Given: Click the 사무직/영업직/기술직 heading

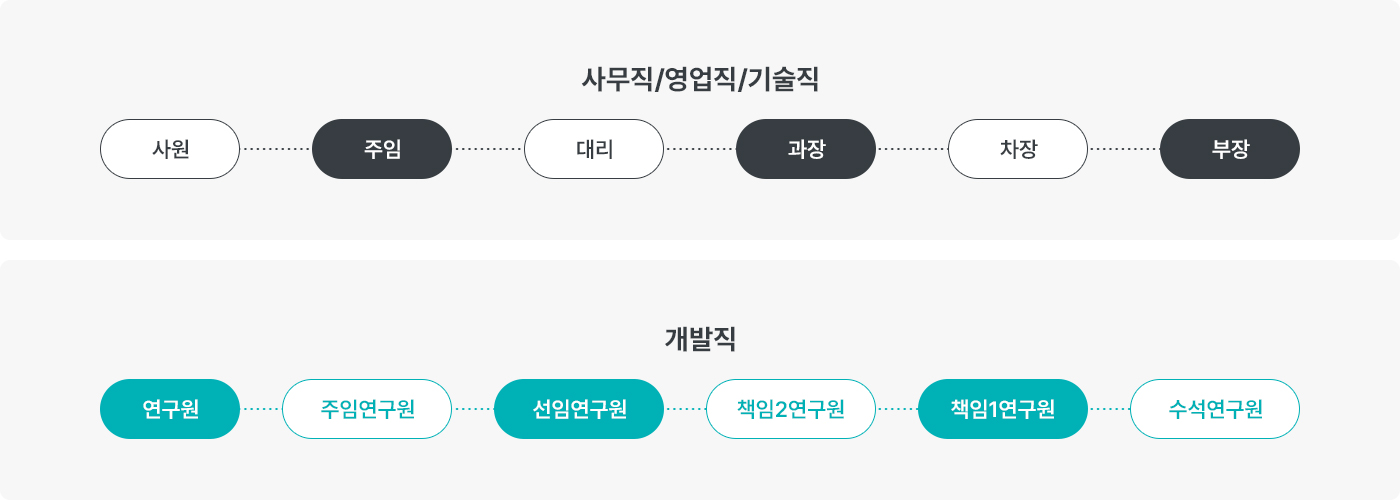Looking at the screenshot, I should pos(700,79).
